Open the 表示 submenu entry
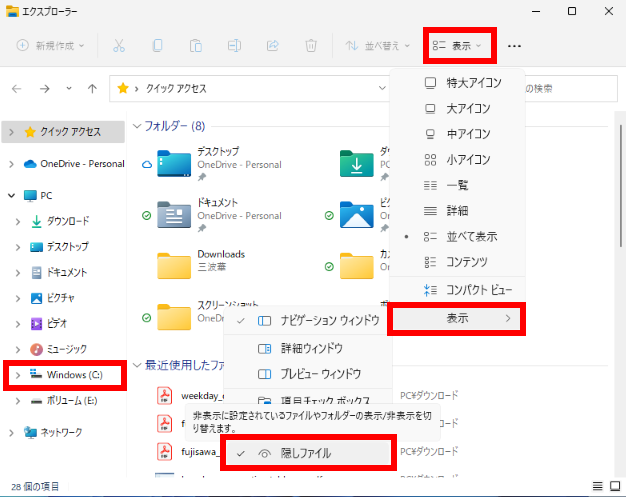 457,319
